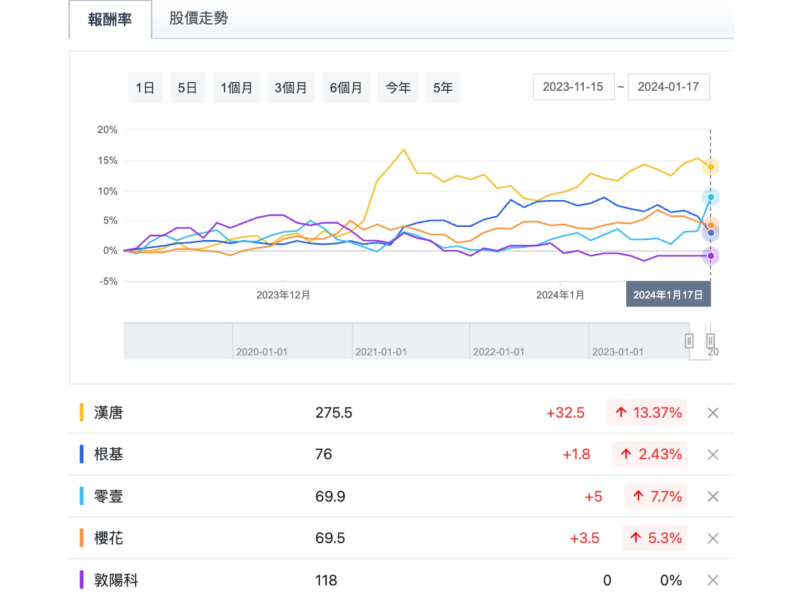Screen dimensions: 800x600
Task: Delete the 零壹 row with X
Action: (x=713, y=496)
